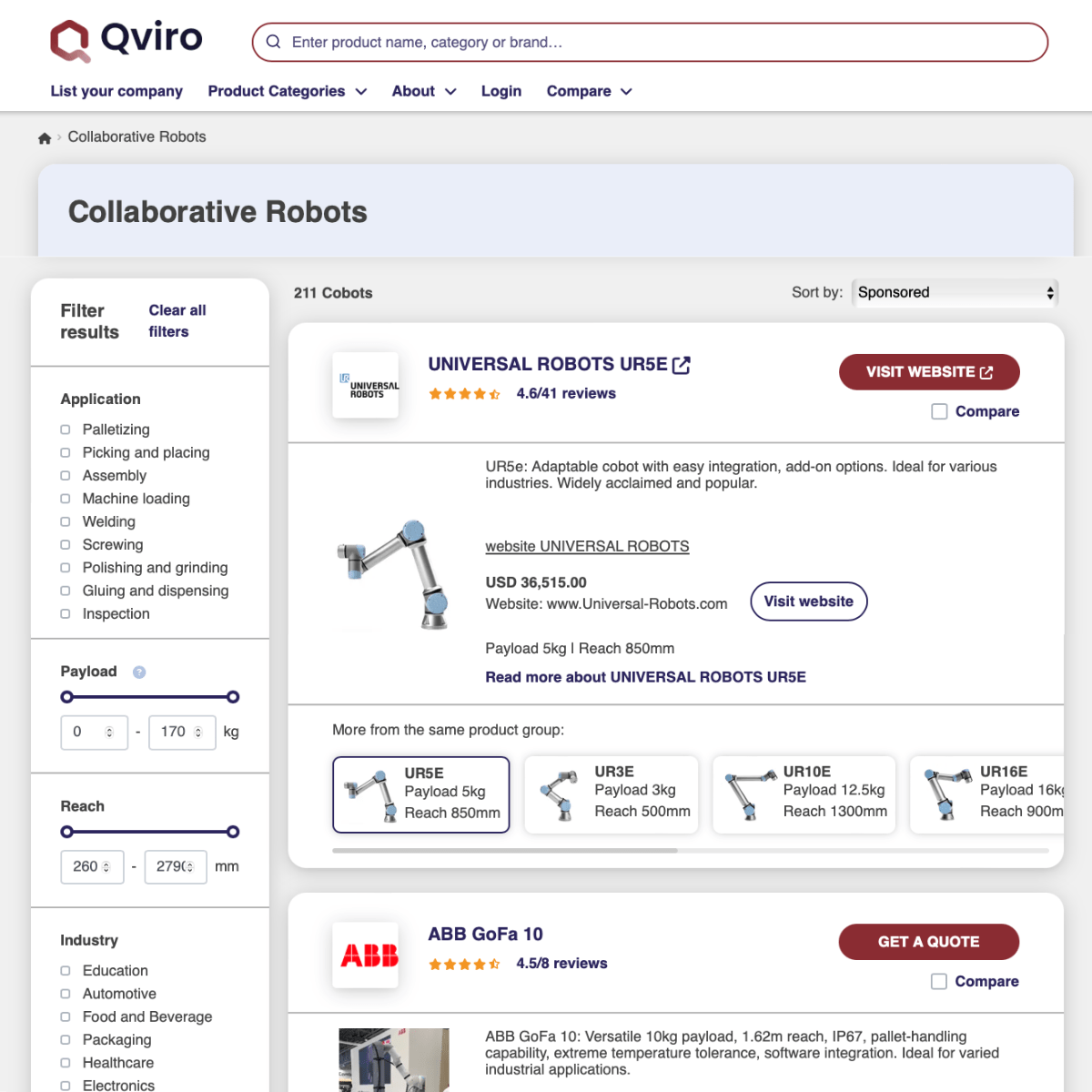Enable the Education industry filter

click(65, 970)
